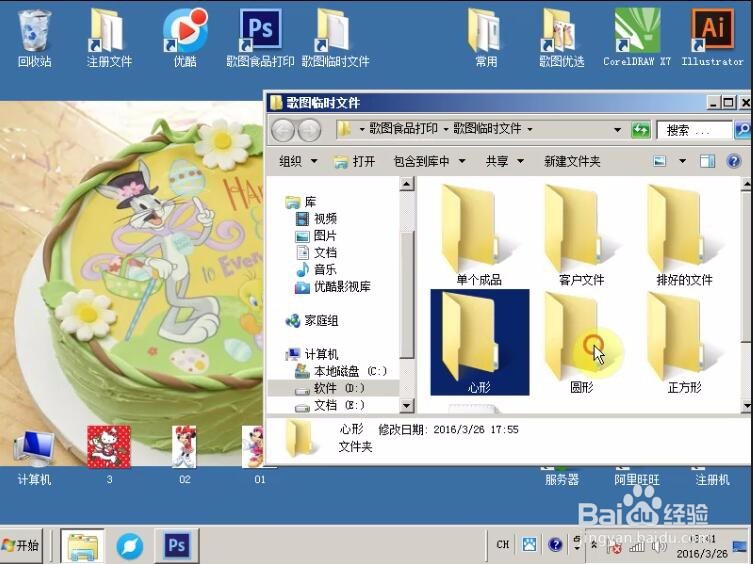Screen dimensions: 753x564
Task: Click 歌图临时文件 in the address breadcrumb
Action: click(487, 129)
